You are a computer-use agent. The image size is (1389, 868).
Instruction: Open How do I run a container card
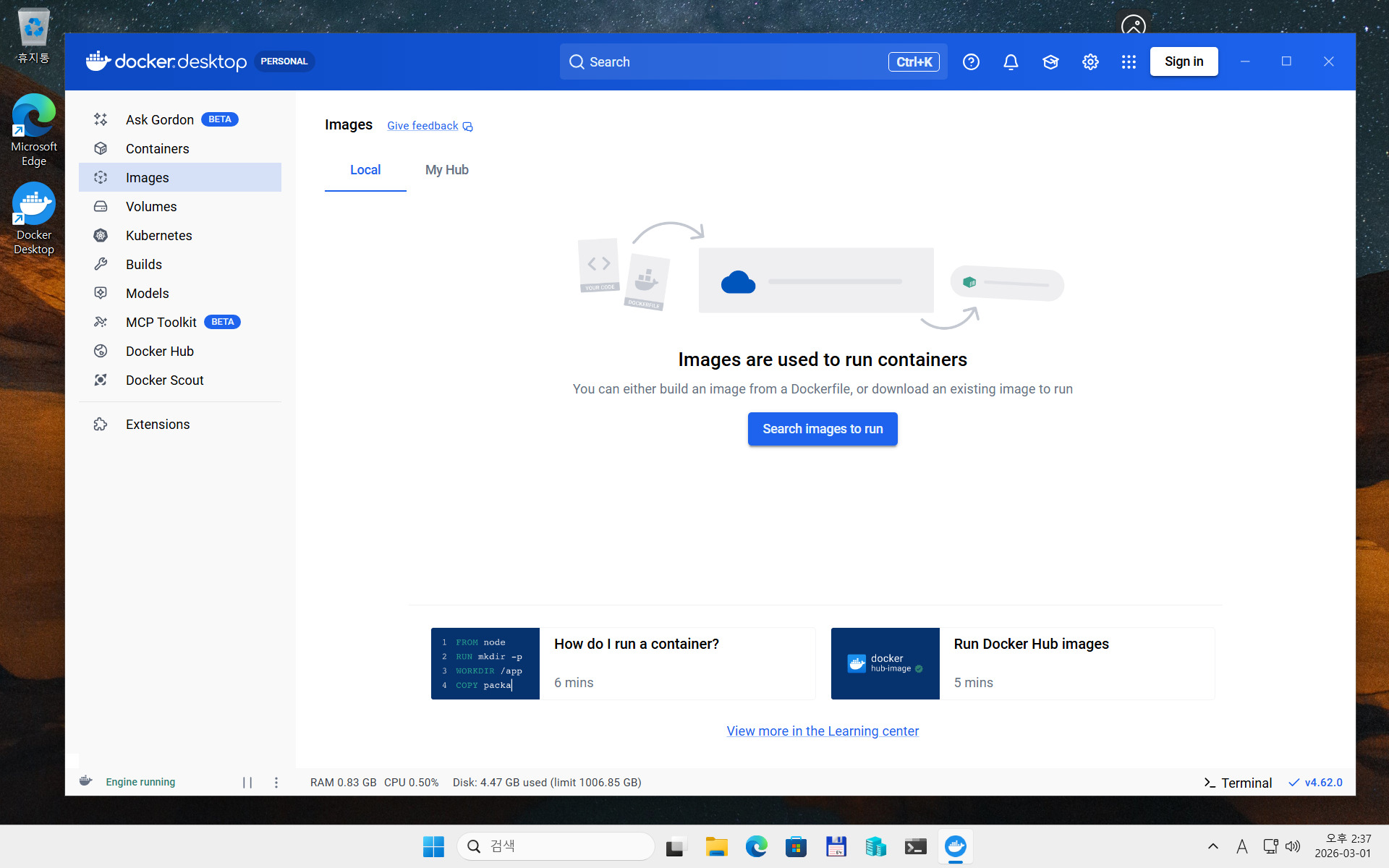(x=623, y=663)
